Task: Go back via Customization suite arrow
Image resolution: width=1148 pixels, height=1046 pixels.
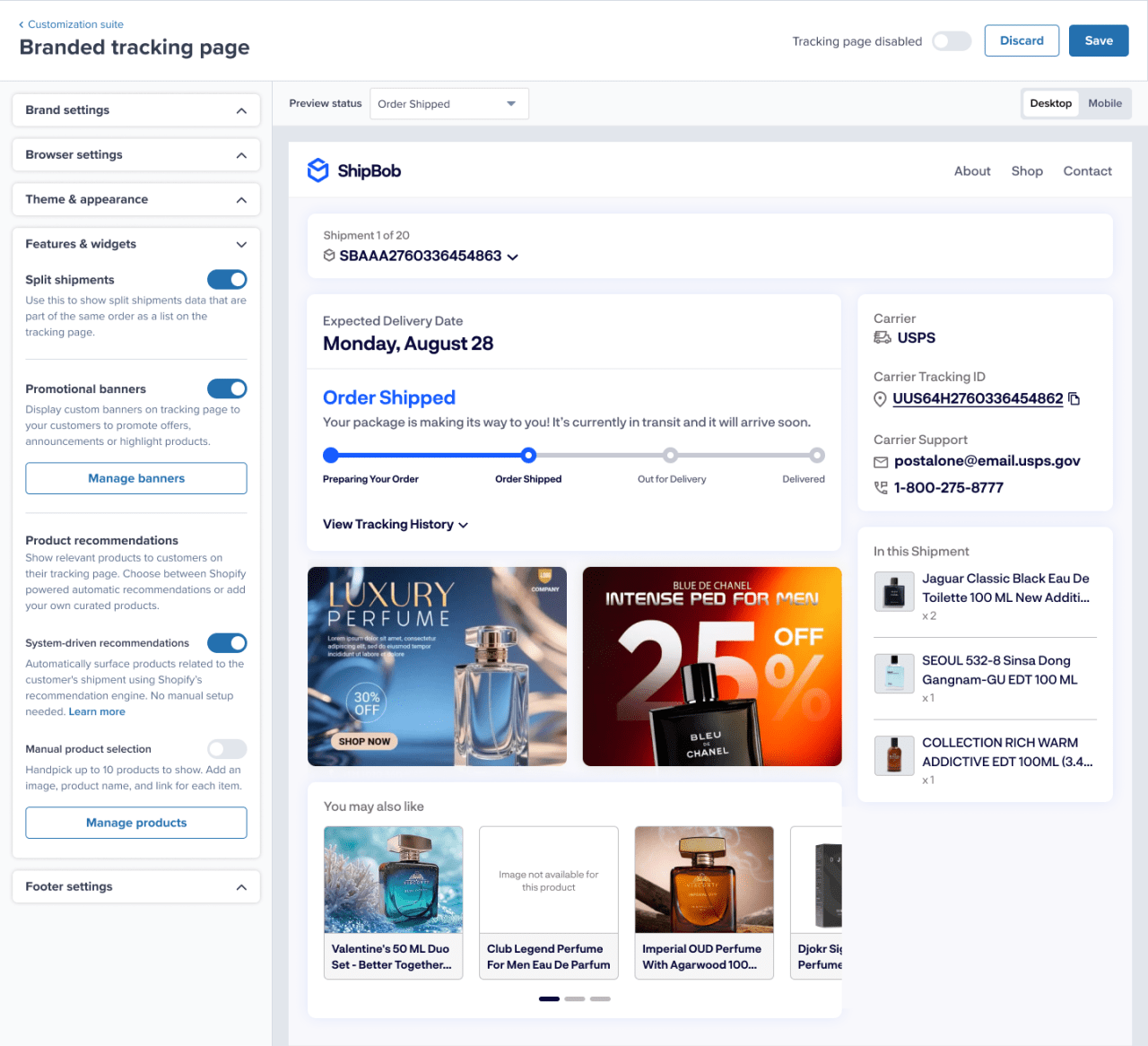Action: [x=22, y=24]
